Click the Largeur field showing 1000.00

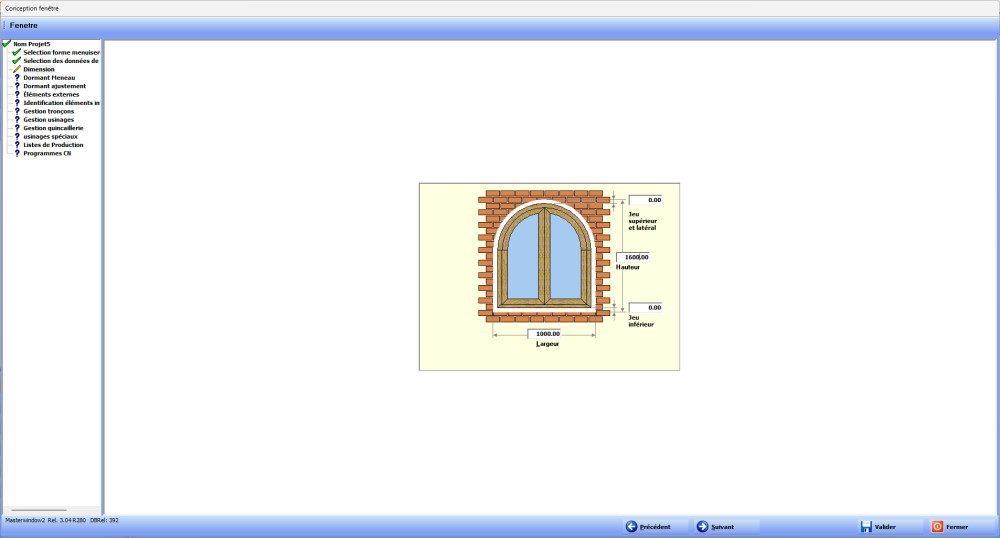click(544, 333)
